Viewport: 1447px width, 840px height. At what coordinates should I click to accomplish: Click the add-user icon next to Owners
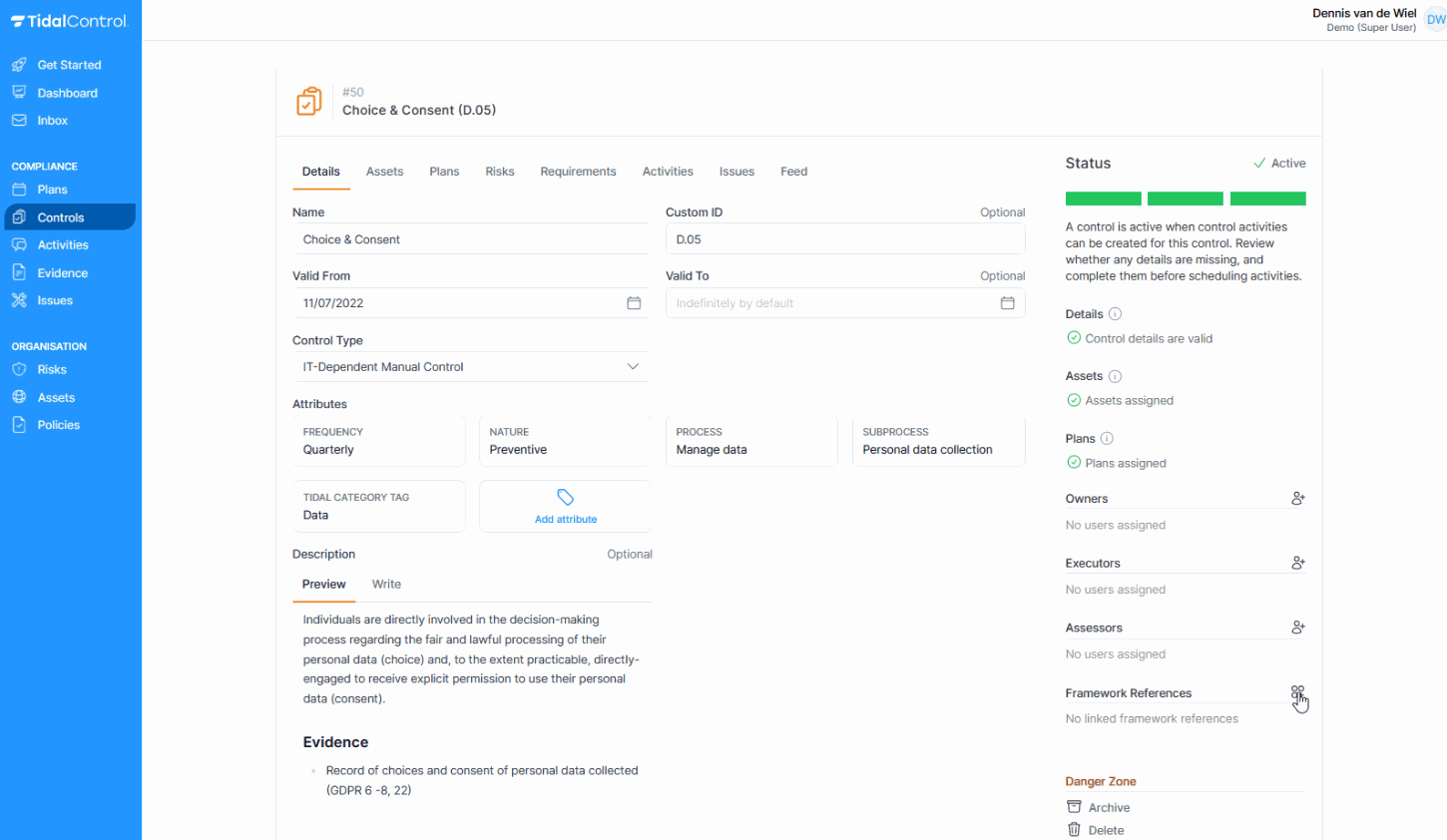coord(1298,497)
